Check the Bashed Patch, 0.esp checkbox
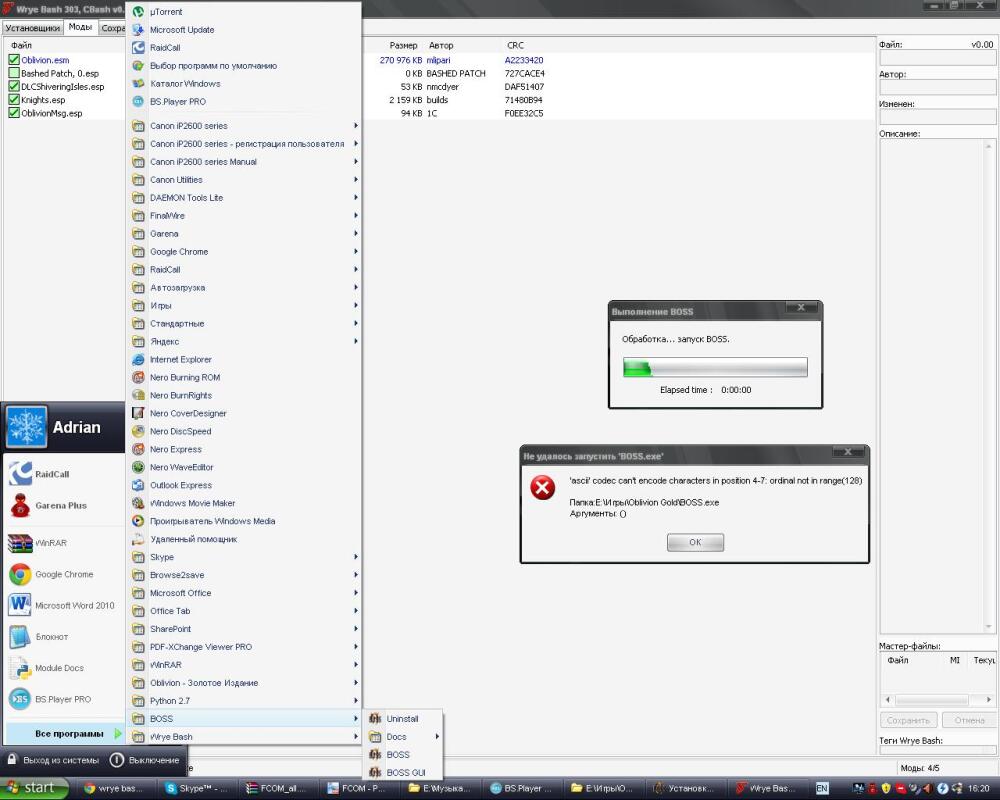This screenshot has height=800, width=1000. click(14, 73)
